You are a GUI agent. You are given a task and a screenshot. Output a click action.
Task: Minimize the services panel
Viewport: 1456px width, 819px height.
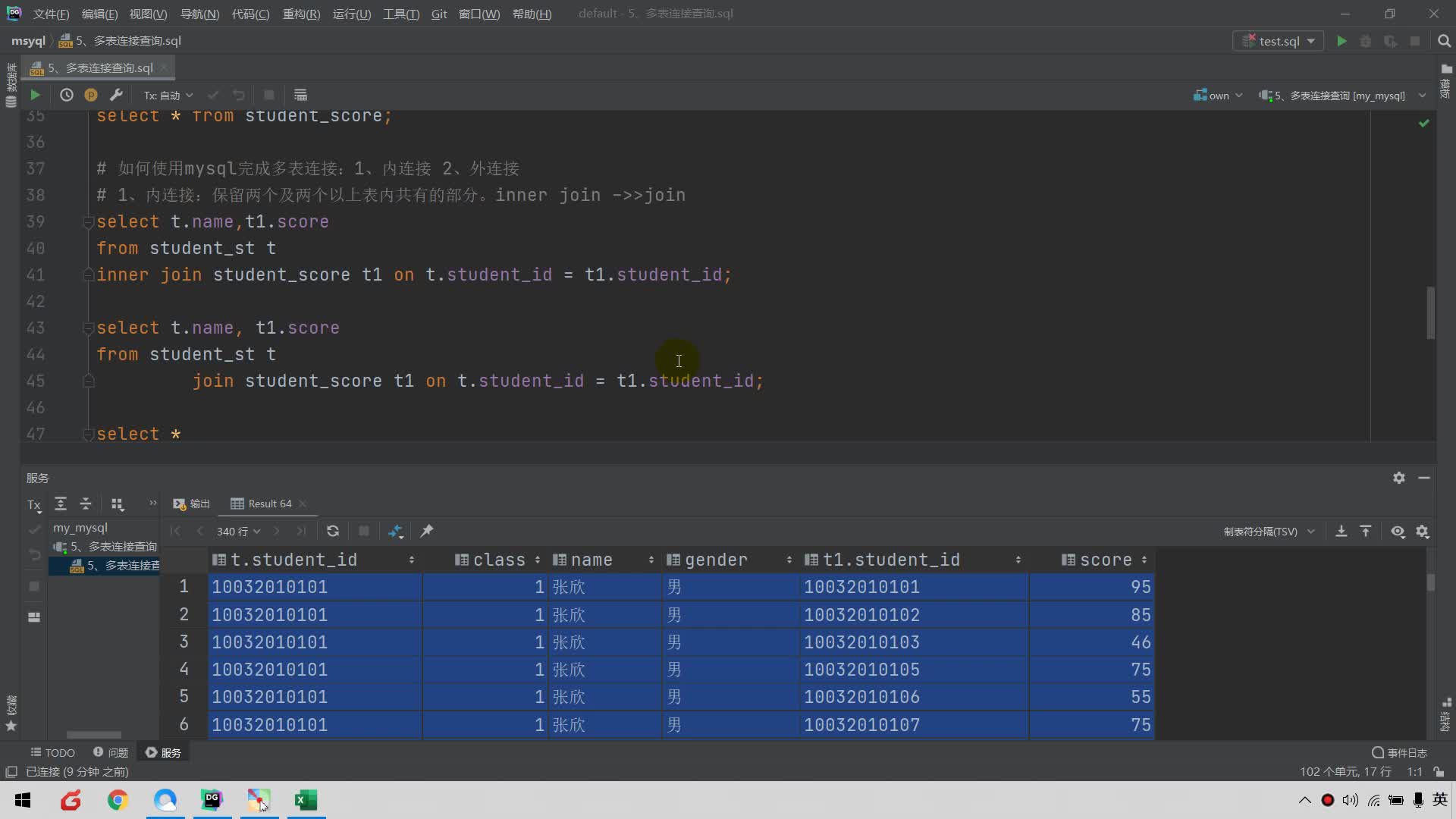coord(1424,478)
